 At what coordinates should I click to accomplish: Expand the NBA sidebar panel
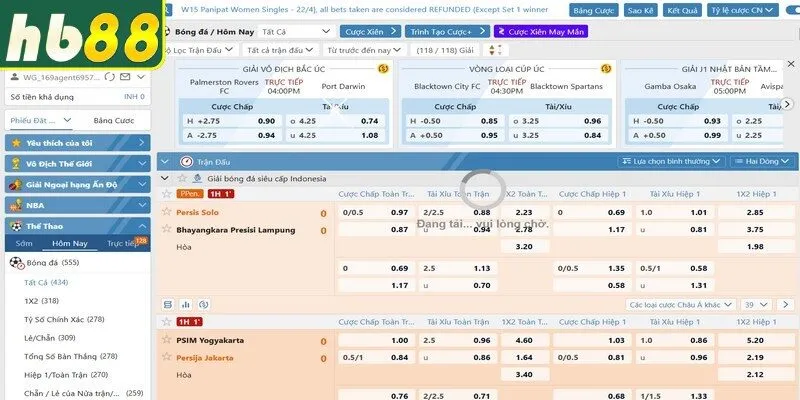(78, 205)
